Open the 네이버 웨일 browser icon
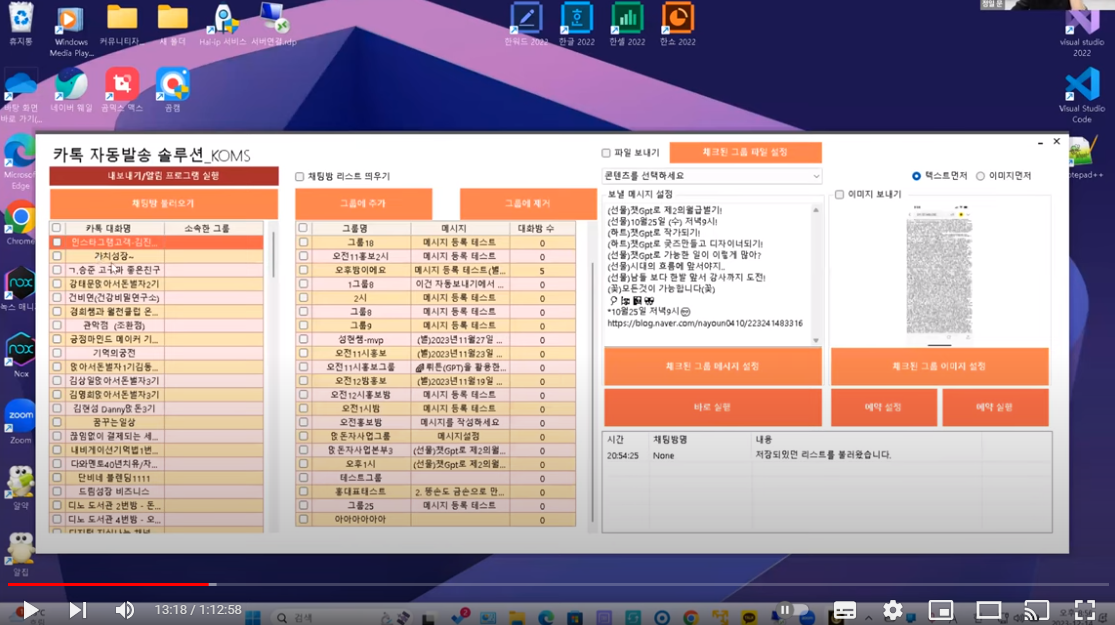Image resolution: width=1115 pixels, height=625 pixels. point(71,90)
